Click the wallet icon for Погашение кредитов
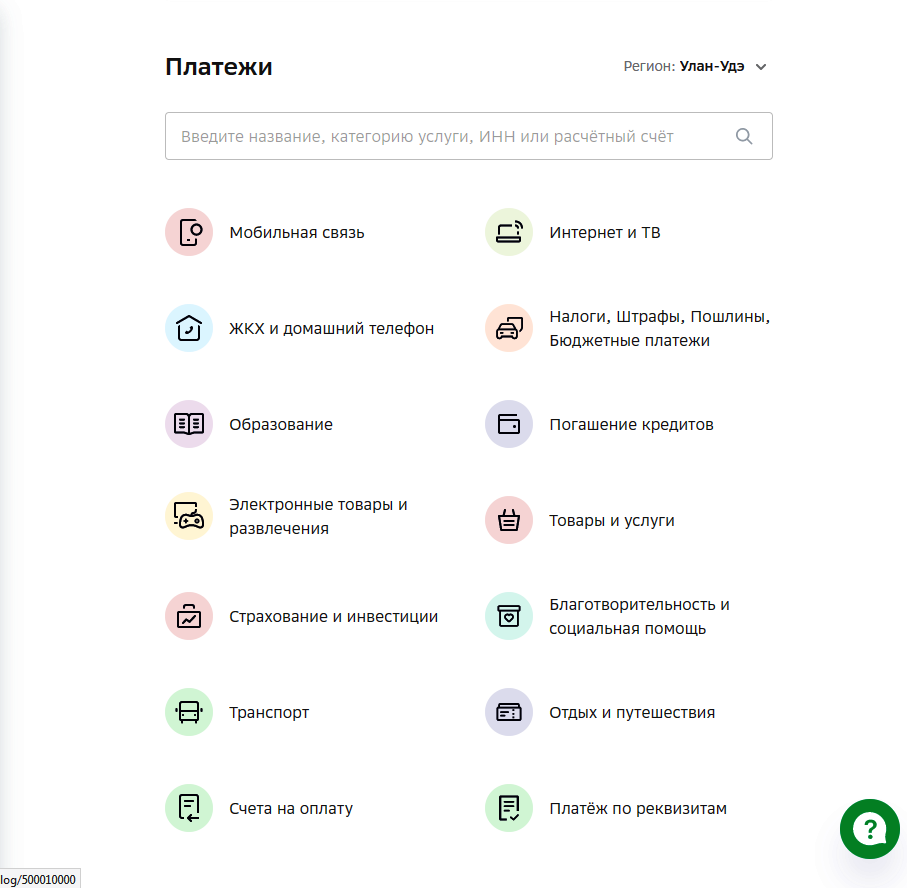 coord(509,424)
